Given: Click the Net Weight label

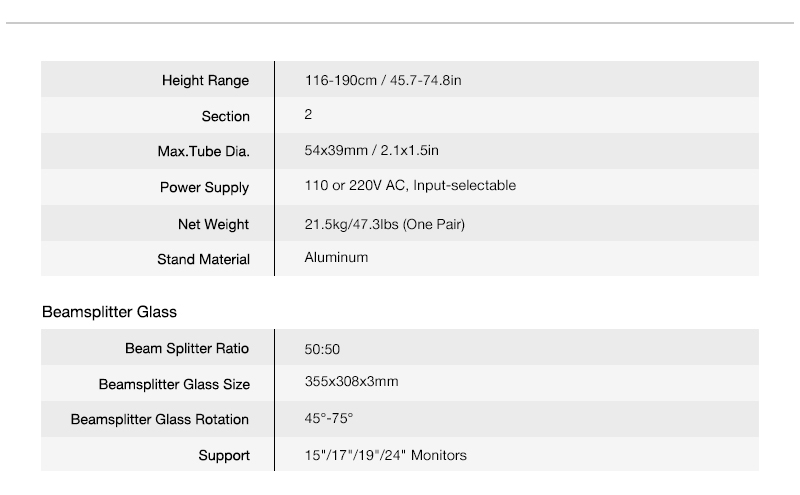Looking at the screenshot, I should point(213,224).
